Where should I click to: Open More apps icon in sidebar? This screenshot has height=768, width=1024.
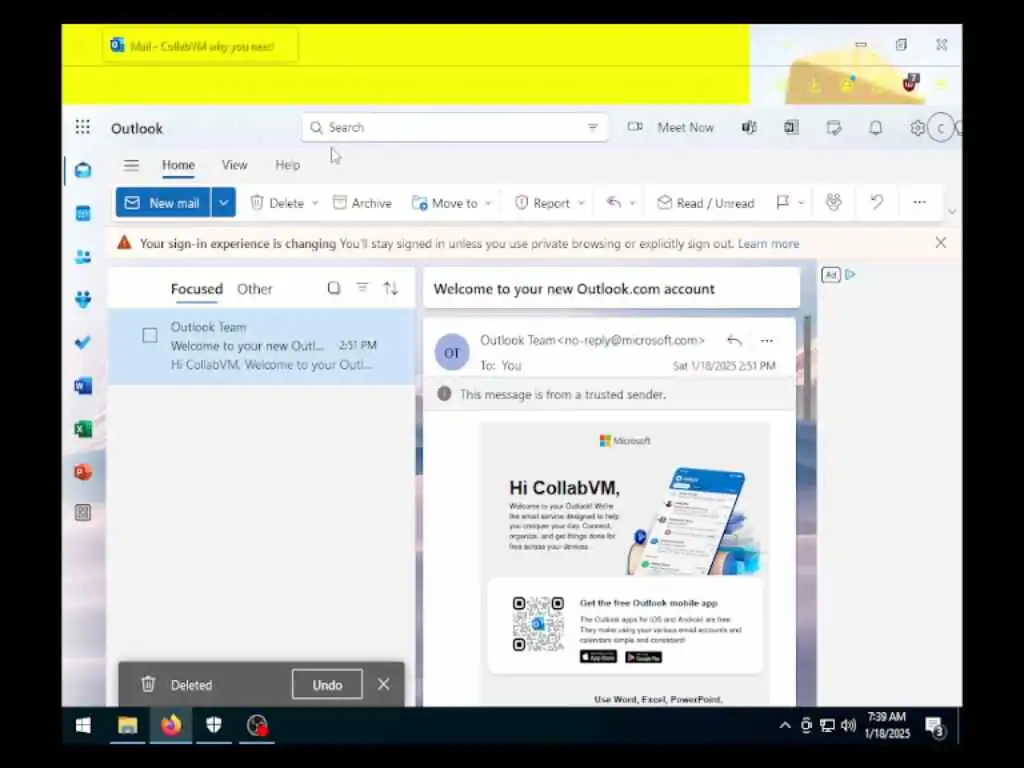coord(83,513)
